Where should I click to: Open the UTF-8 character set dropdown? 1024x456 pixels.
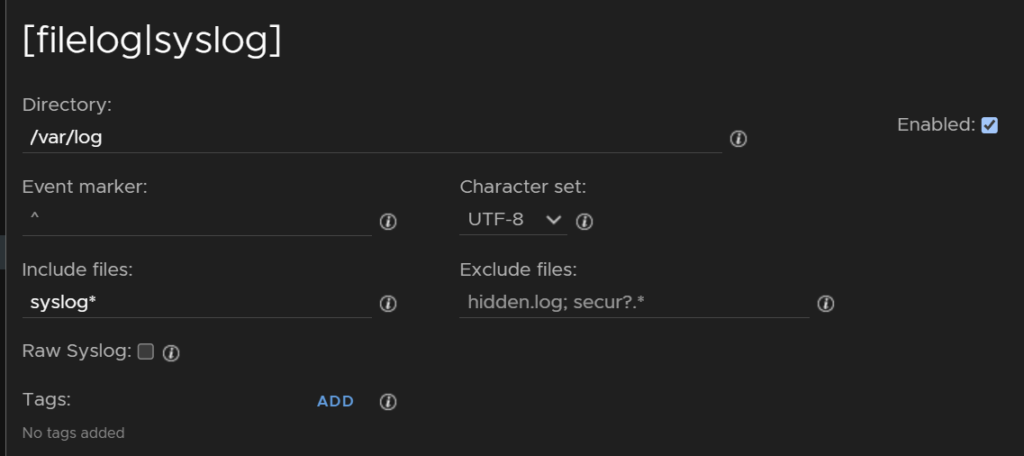click(513, 220)
